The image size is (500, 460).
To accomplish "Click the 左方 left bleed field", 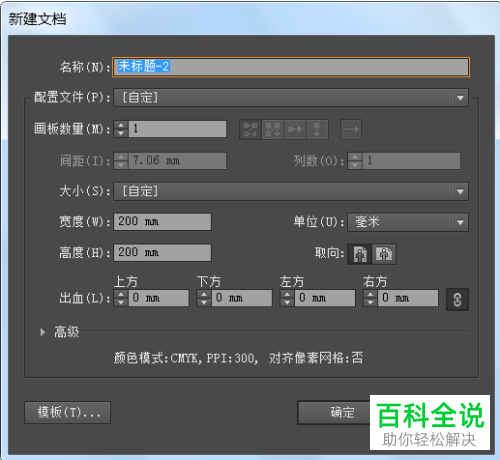I will 325,298.
